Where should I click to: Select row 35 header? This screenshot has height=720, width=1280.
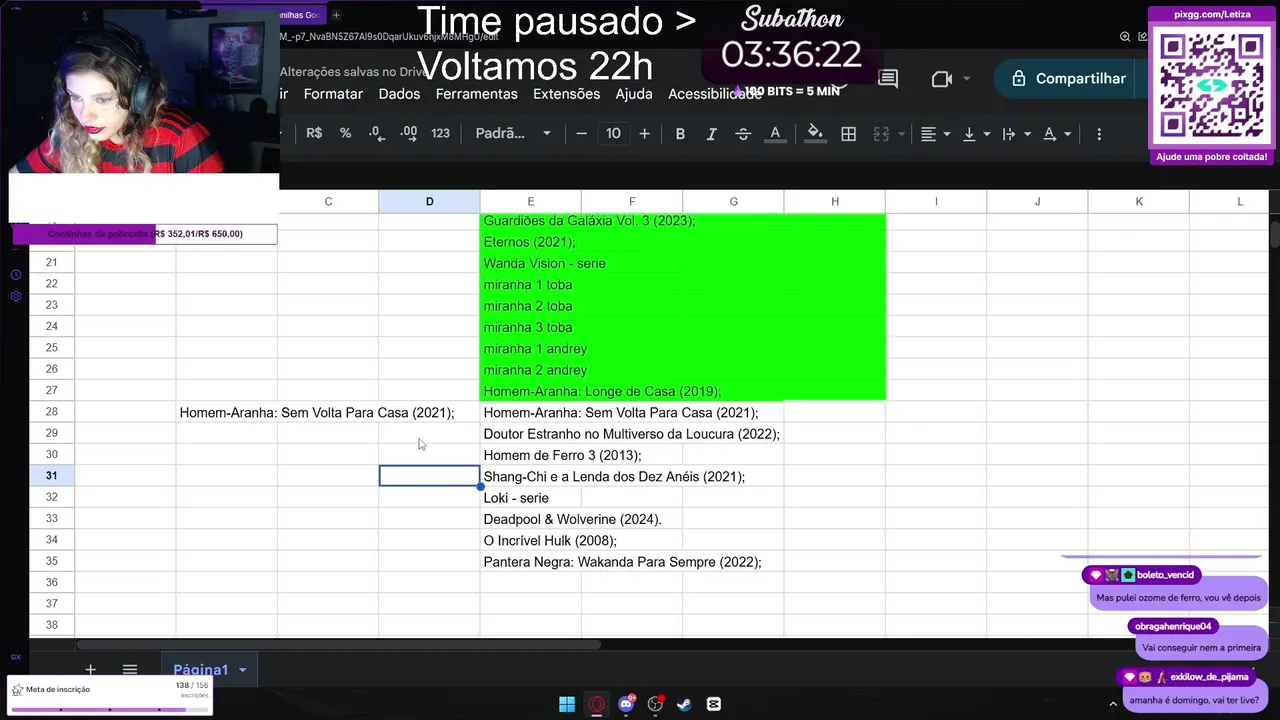51,561
